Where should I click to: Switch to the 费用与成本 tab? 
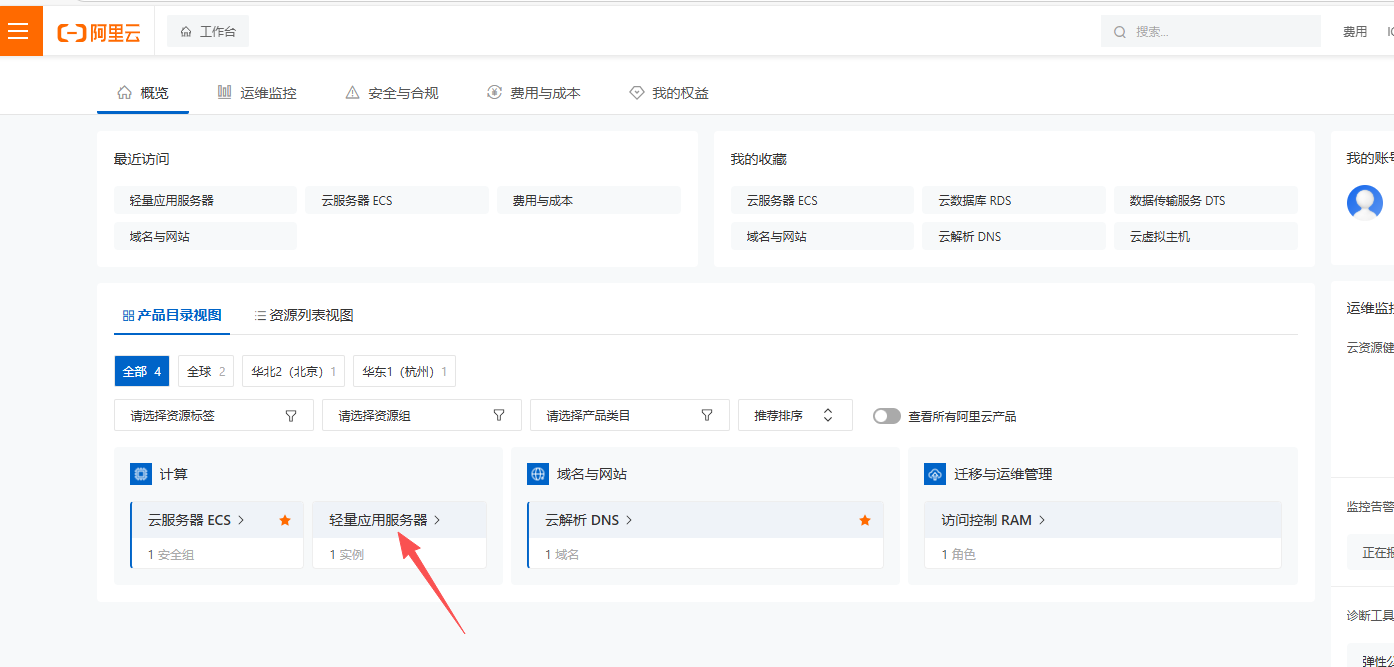(534, 93)
